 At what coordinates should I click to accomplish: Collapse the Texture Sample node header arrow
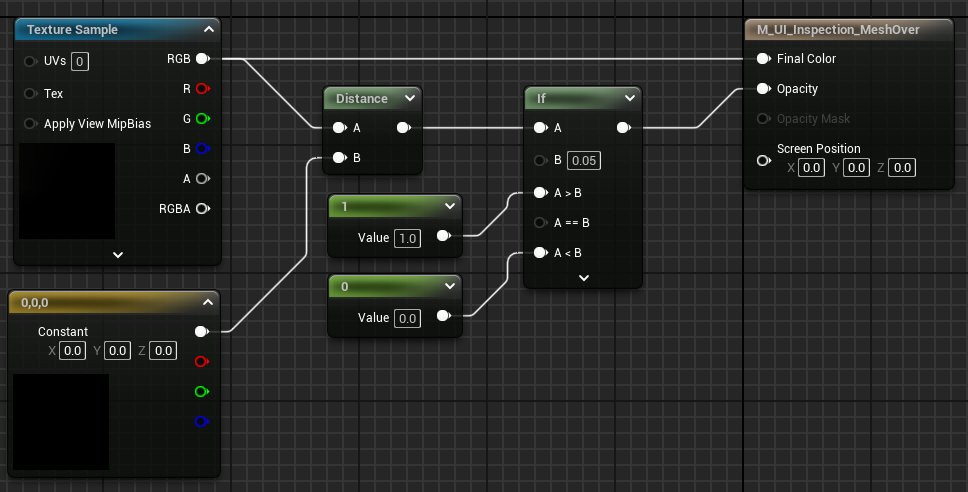coord(209,29)
